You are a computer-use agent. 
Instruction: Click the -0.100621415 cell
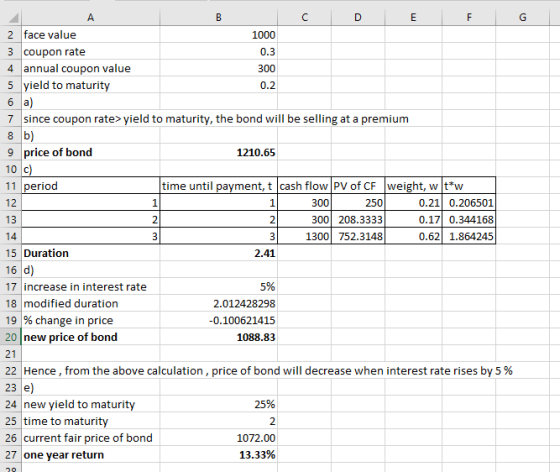(x=219, y=320)
